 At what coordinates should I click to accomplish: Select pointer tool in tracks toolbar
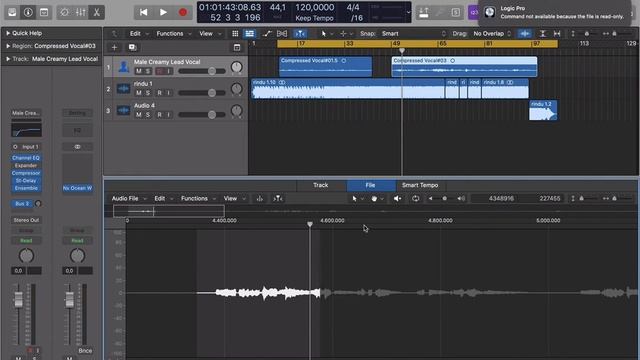coord(324,33)
